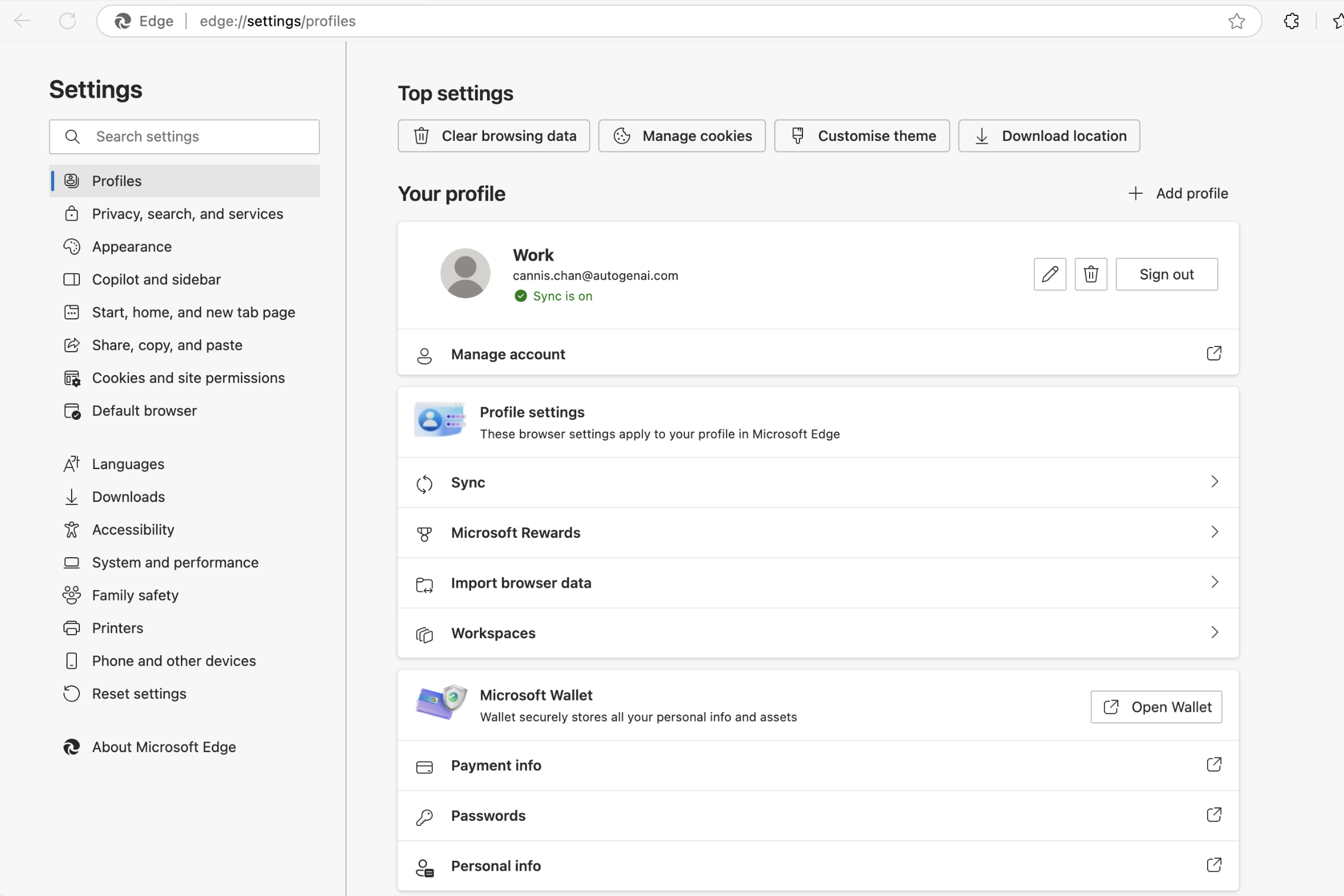1344x896 pixels.
Task: Click Download location button
Action: coord(1049,136)
